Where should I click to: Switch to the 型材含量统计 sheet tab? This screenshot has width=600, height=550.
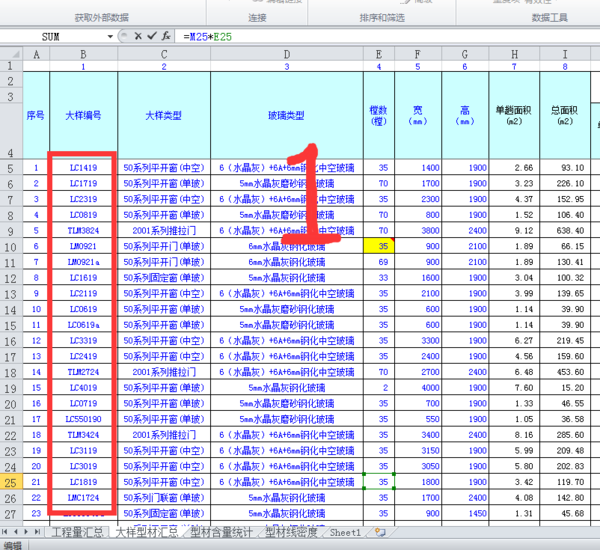222,532
